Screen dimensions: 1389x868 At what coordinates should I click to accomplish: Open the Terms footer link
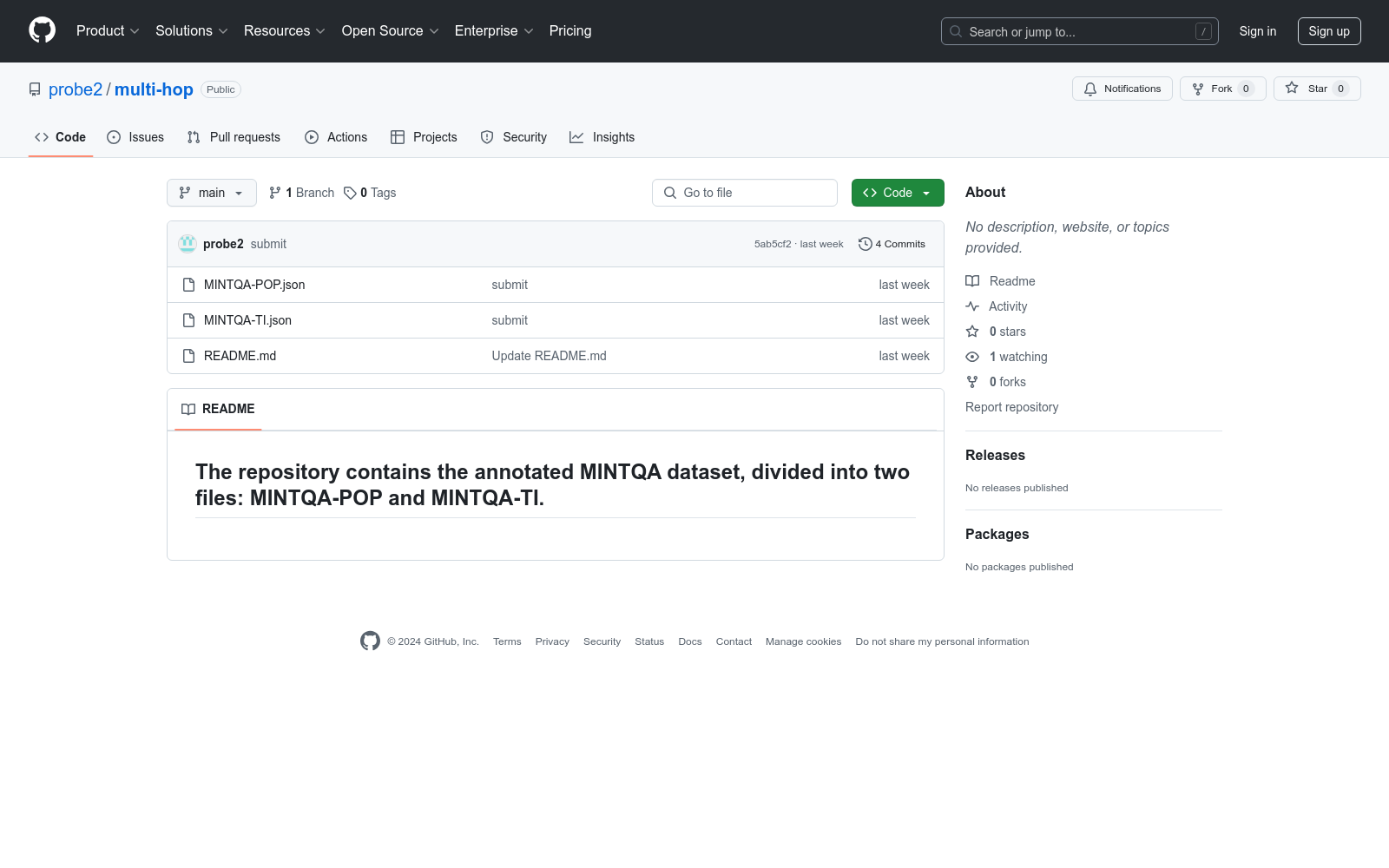pos(507,641)
